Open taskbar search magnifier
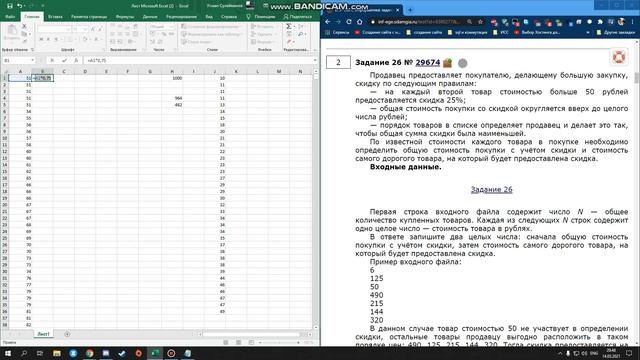This screenshot has height=360, width=640. point(24,353)
